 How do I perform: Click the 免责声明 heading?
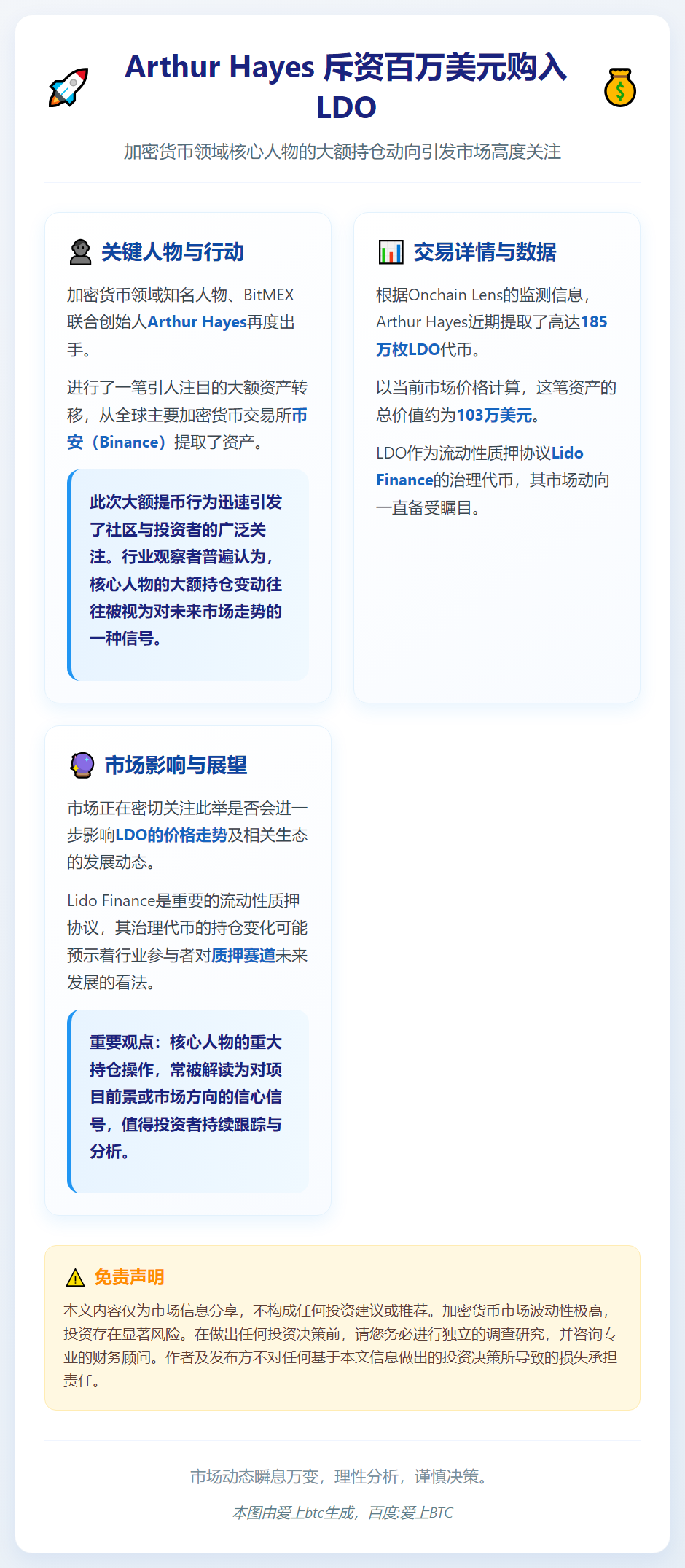pos(129,1277)
